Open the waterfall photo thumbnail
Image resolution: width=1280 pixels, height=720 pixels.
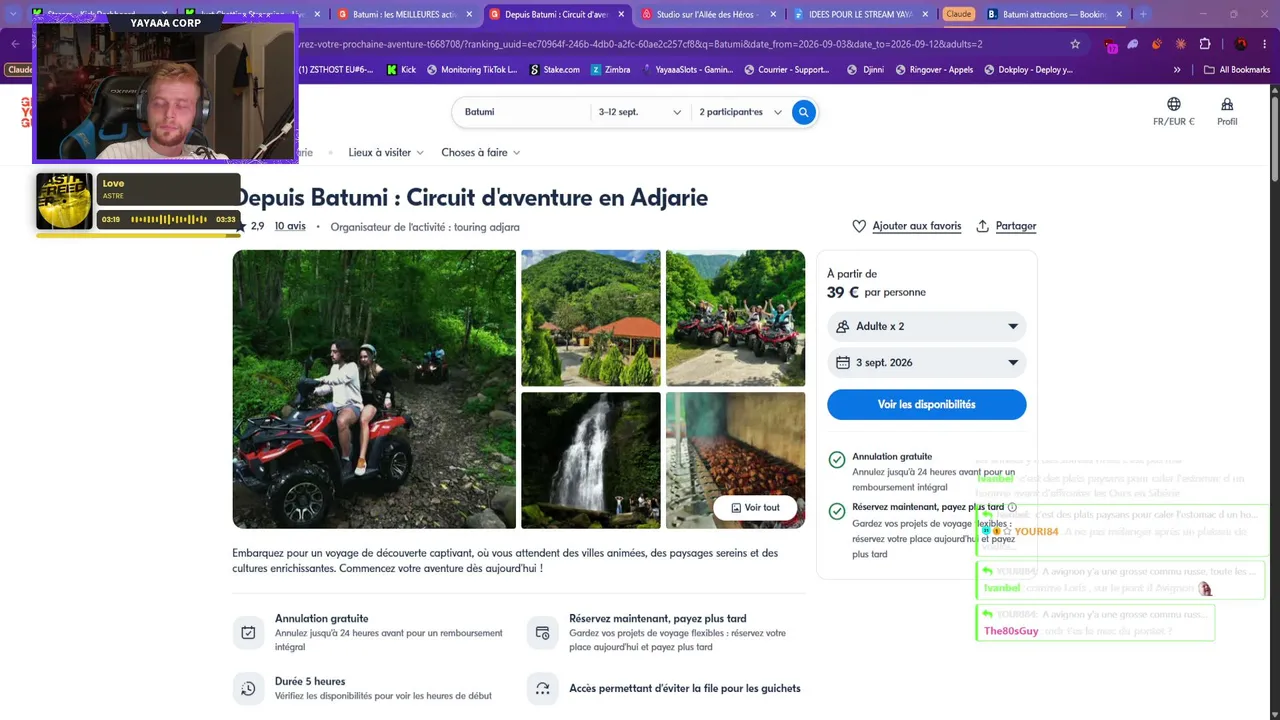pos(591,460)
